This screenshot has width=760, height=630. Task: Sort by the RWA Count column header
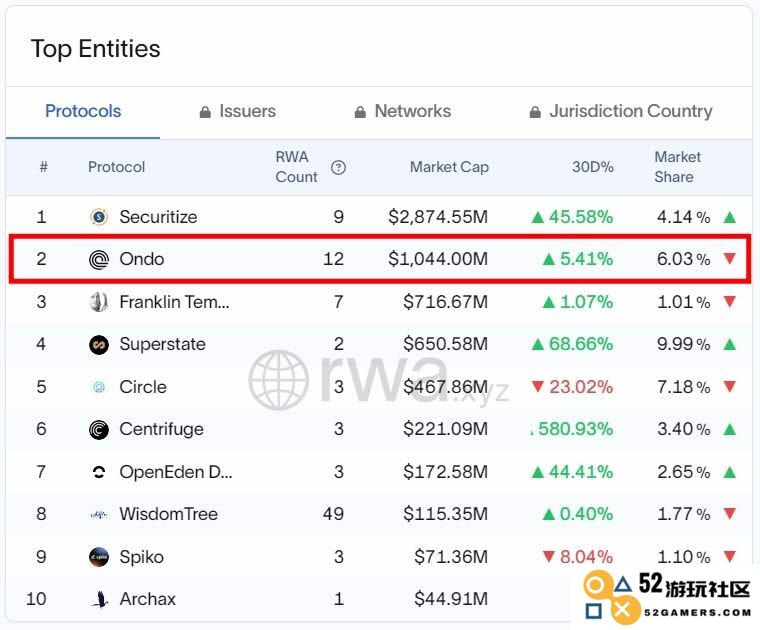click(x=296, y=167)
